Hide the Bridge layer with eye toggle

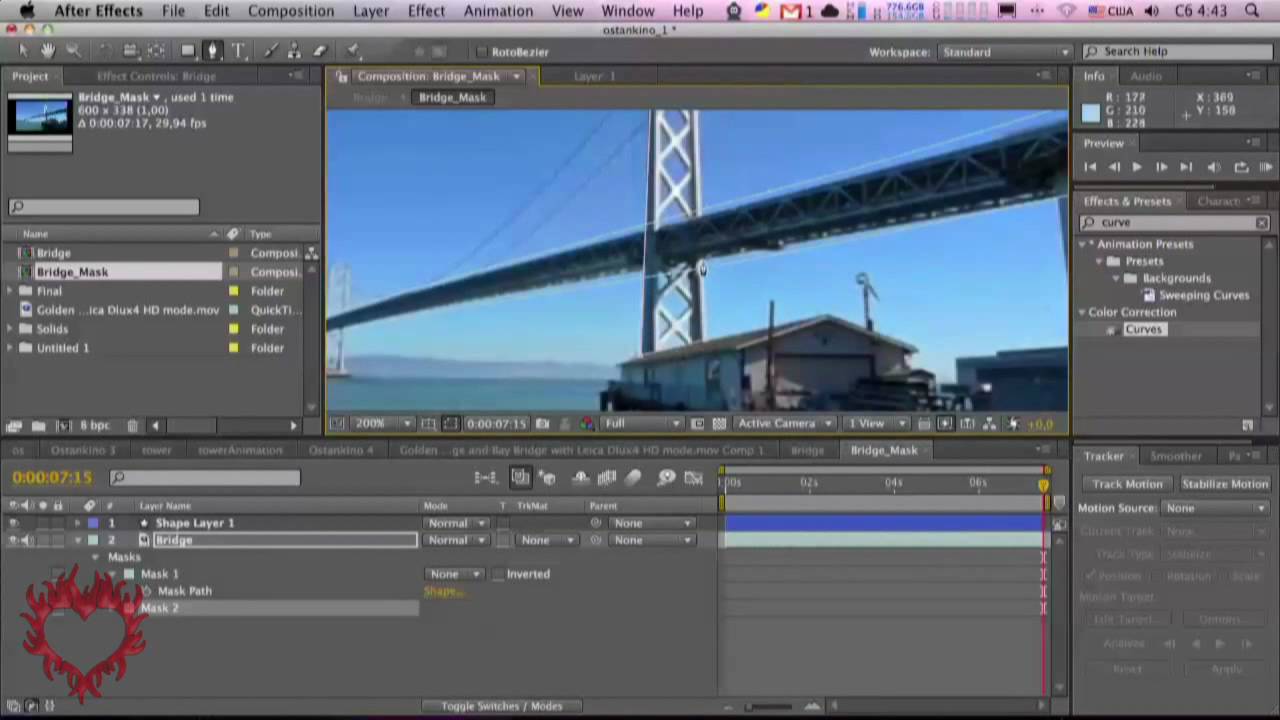13,540
